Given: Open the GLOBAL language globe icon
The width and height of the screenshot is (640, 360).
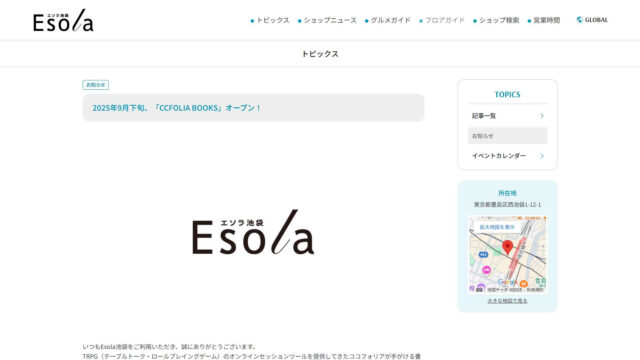Looking at the screenshot, I should click(579, 20).
